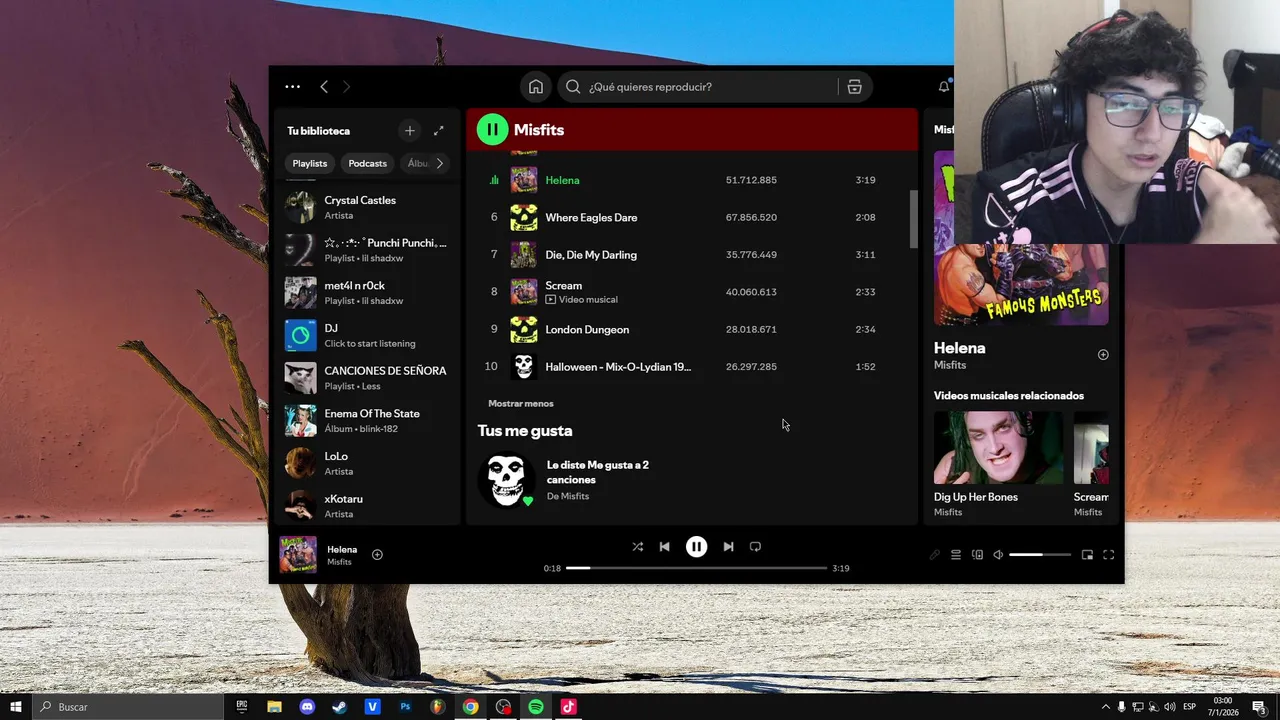
Task: Open Helena title in now-playing bar
Action: [x=342, y=549]
